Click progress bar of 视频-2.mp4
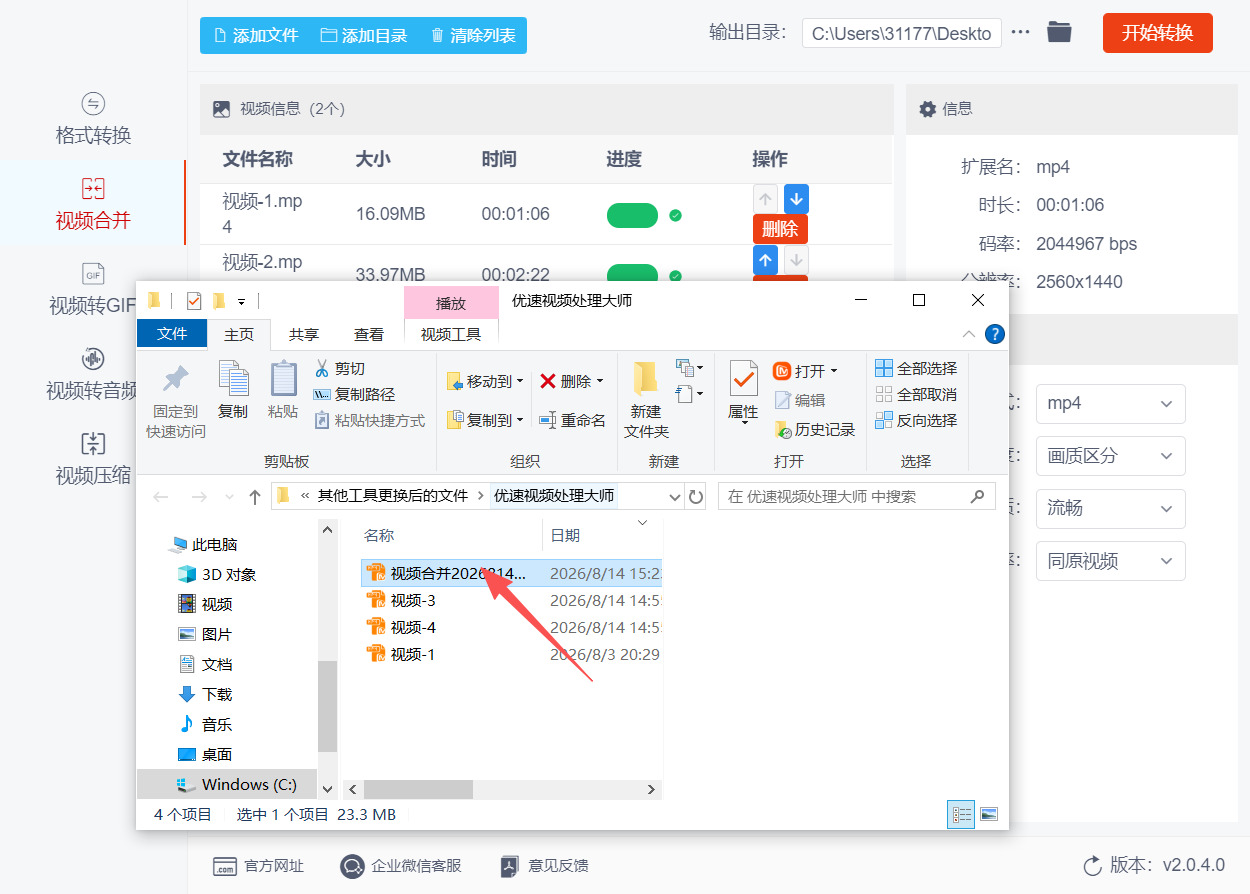Image resolution: width=1250 pixels, height=894 pixels. 632,273
